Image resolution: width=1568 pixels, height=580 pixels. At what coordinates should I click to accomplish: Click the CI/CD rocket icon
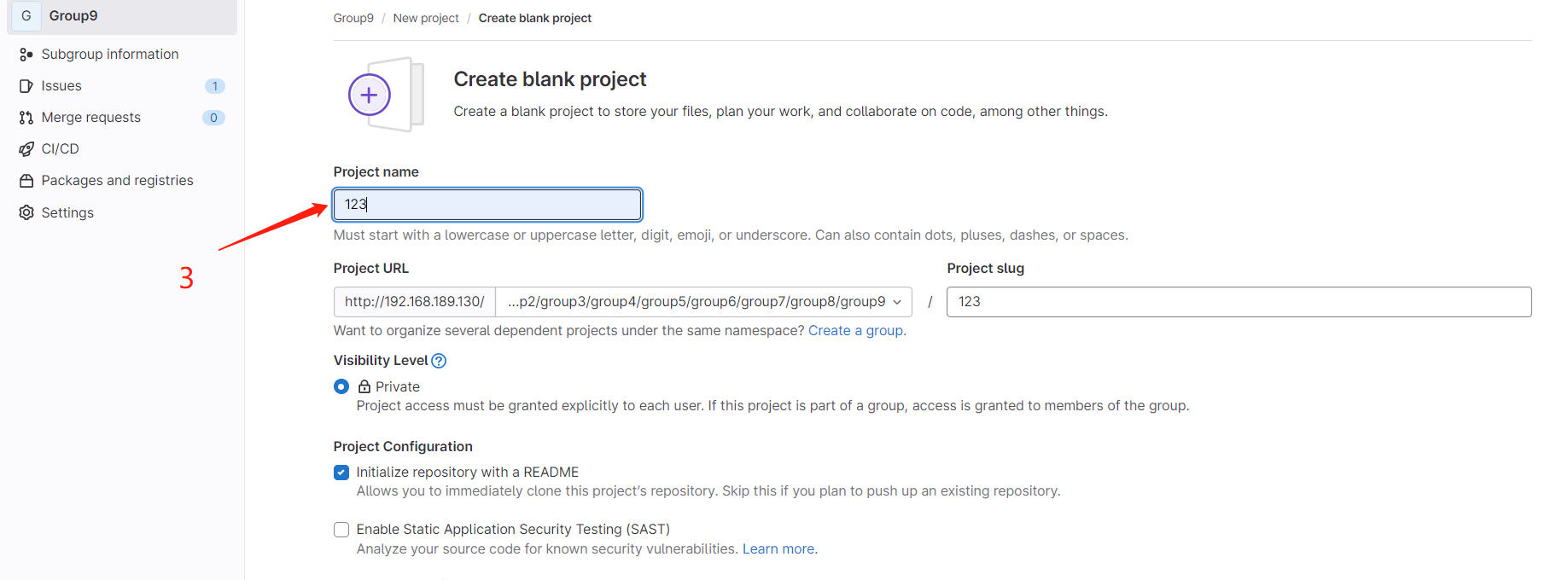tap(26, 149)
